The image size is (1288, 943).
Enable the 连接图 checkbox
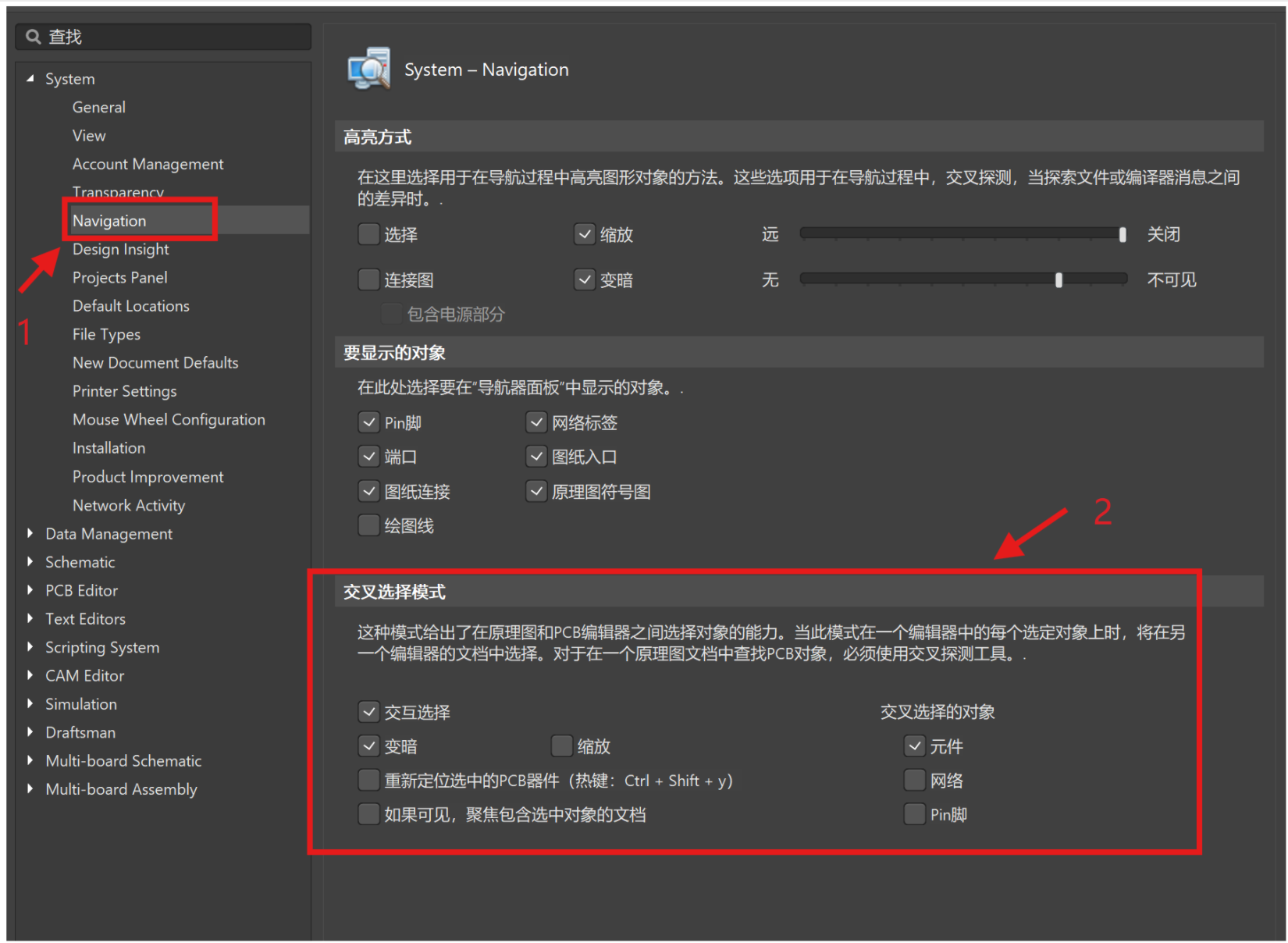click(368, 279)
